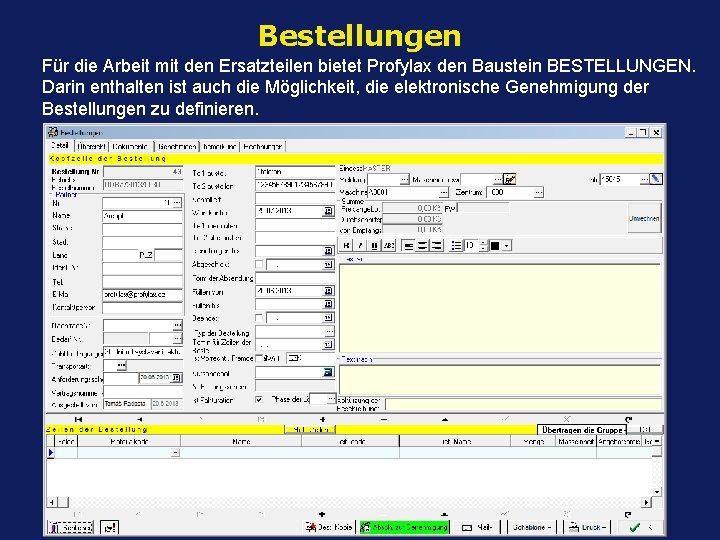This screenshot has width=720, height=540.
Task: Switch to the Genehmigen tab
Action: coord(177,146)
